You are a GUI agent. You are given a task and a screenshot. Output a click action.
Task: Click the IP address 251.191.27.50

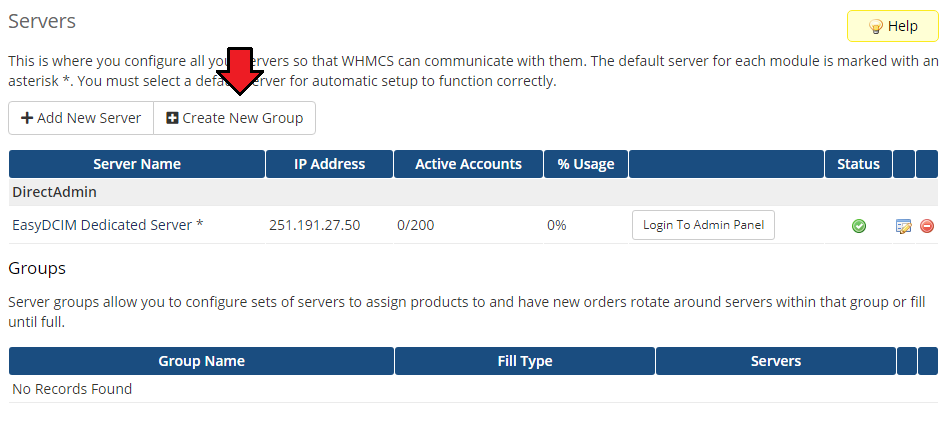tap(315, 225)
